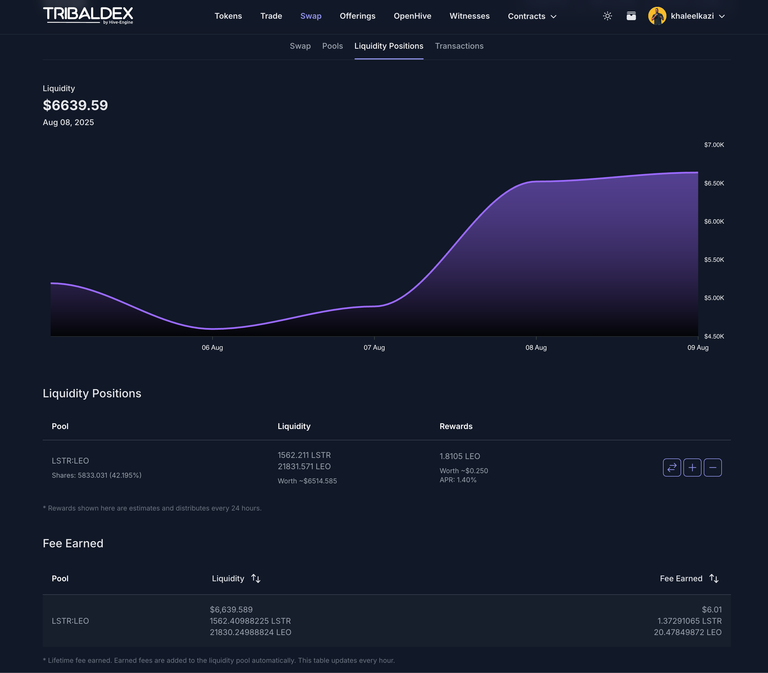The image size is (768, 673).
Task: Click the Shares: 5833.031 (42.195%) text
Action: 96,475
